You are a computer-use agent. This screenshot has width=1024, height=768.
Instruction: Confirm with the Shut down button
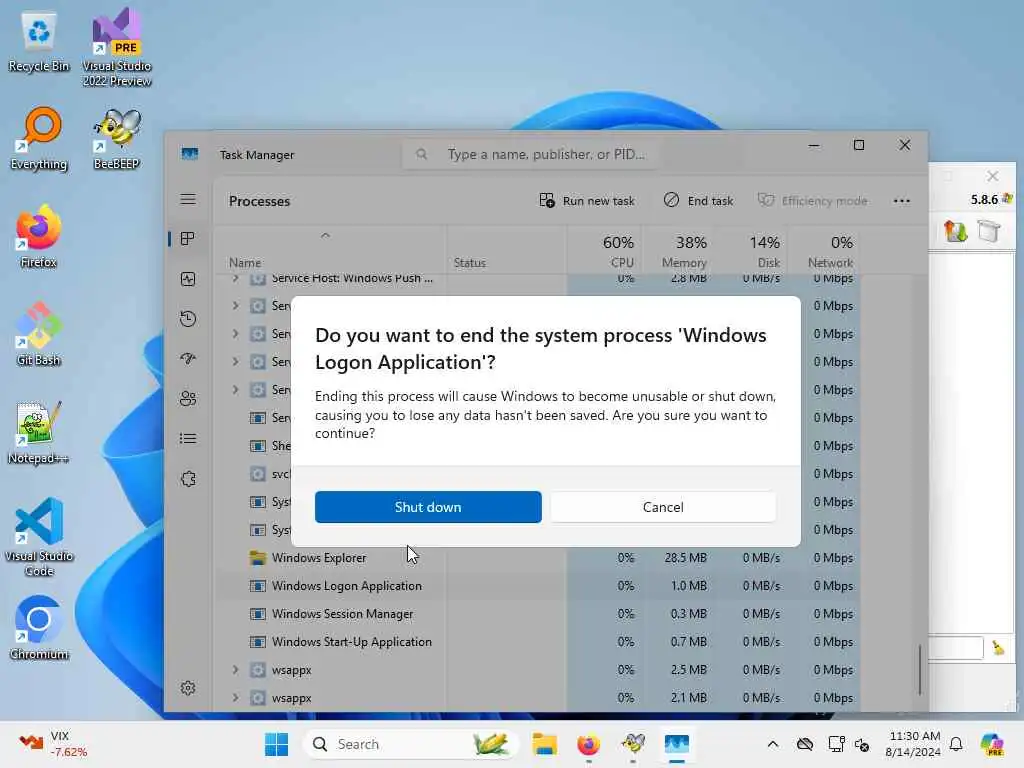pyautogui.click(x=428, y=507)
